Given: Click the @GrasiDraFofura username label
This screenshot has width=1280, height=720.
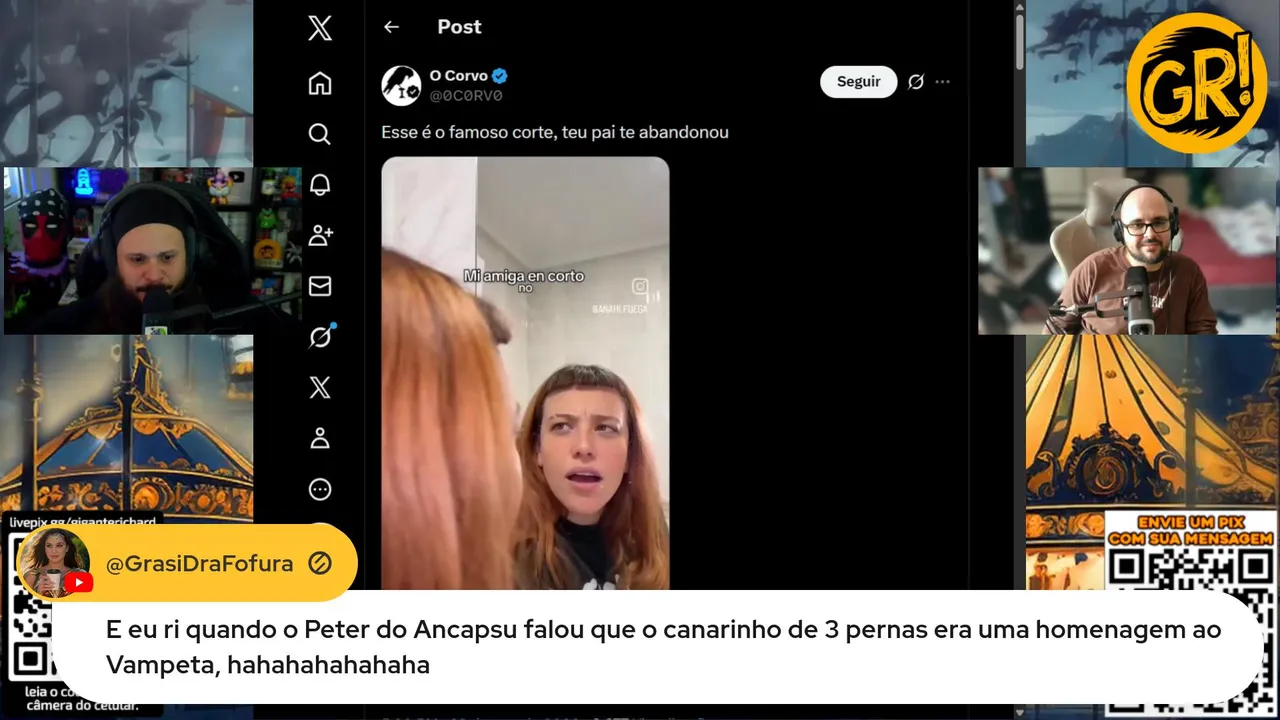Looking at the screenshot, I should [x=199, y=563].
